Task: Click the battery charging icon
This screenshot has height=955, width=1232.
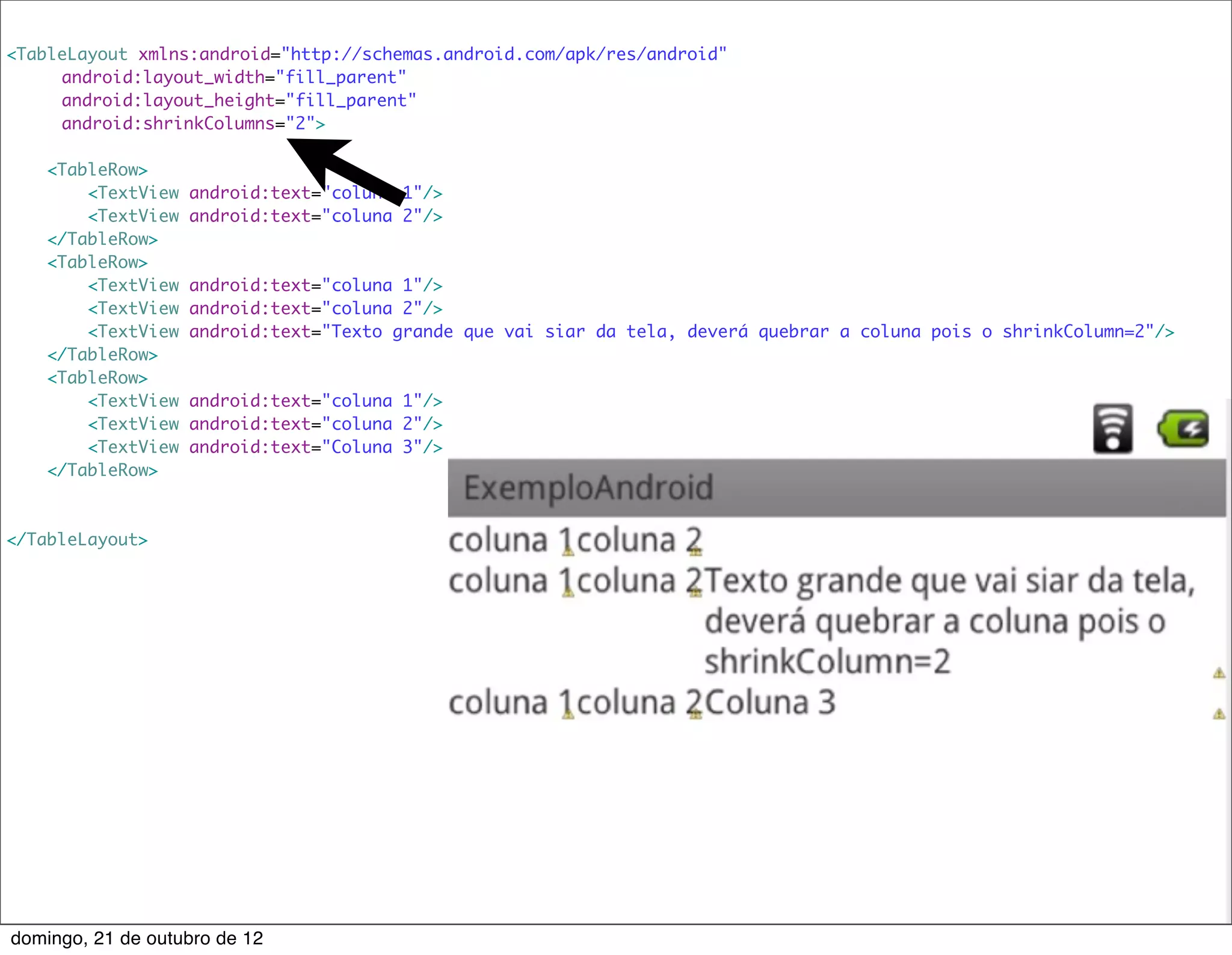Action: pos(1183,428)
